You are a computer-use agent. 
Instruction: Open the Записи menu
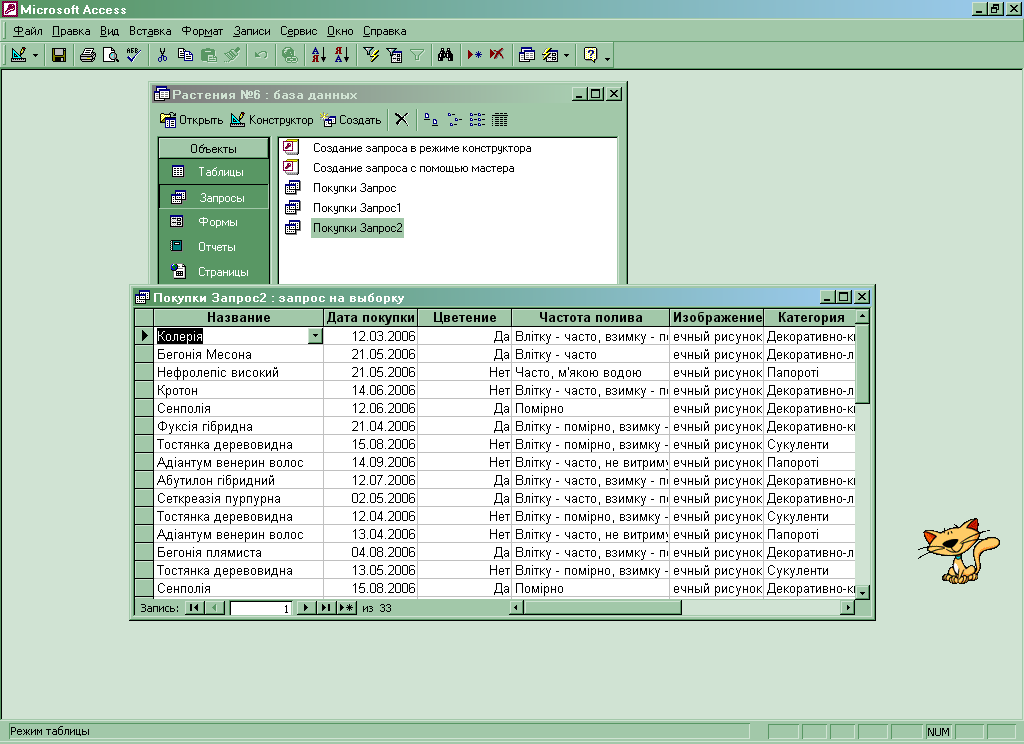251,31
